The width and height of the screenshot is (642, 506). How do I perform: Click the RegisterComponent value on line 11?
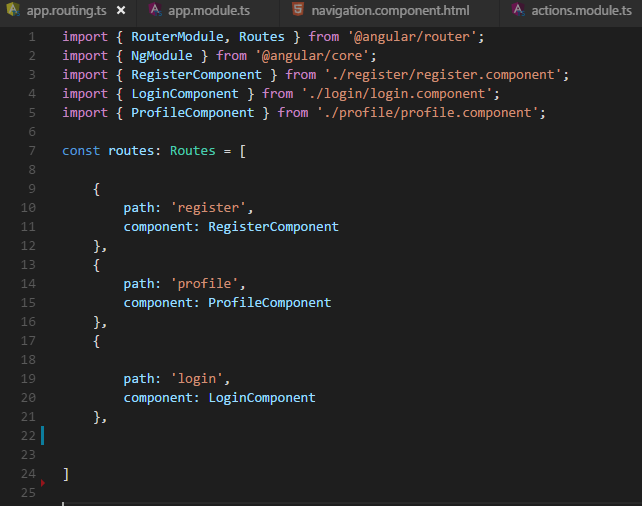click(273, 227)
